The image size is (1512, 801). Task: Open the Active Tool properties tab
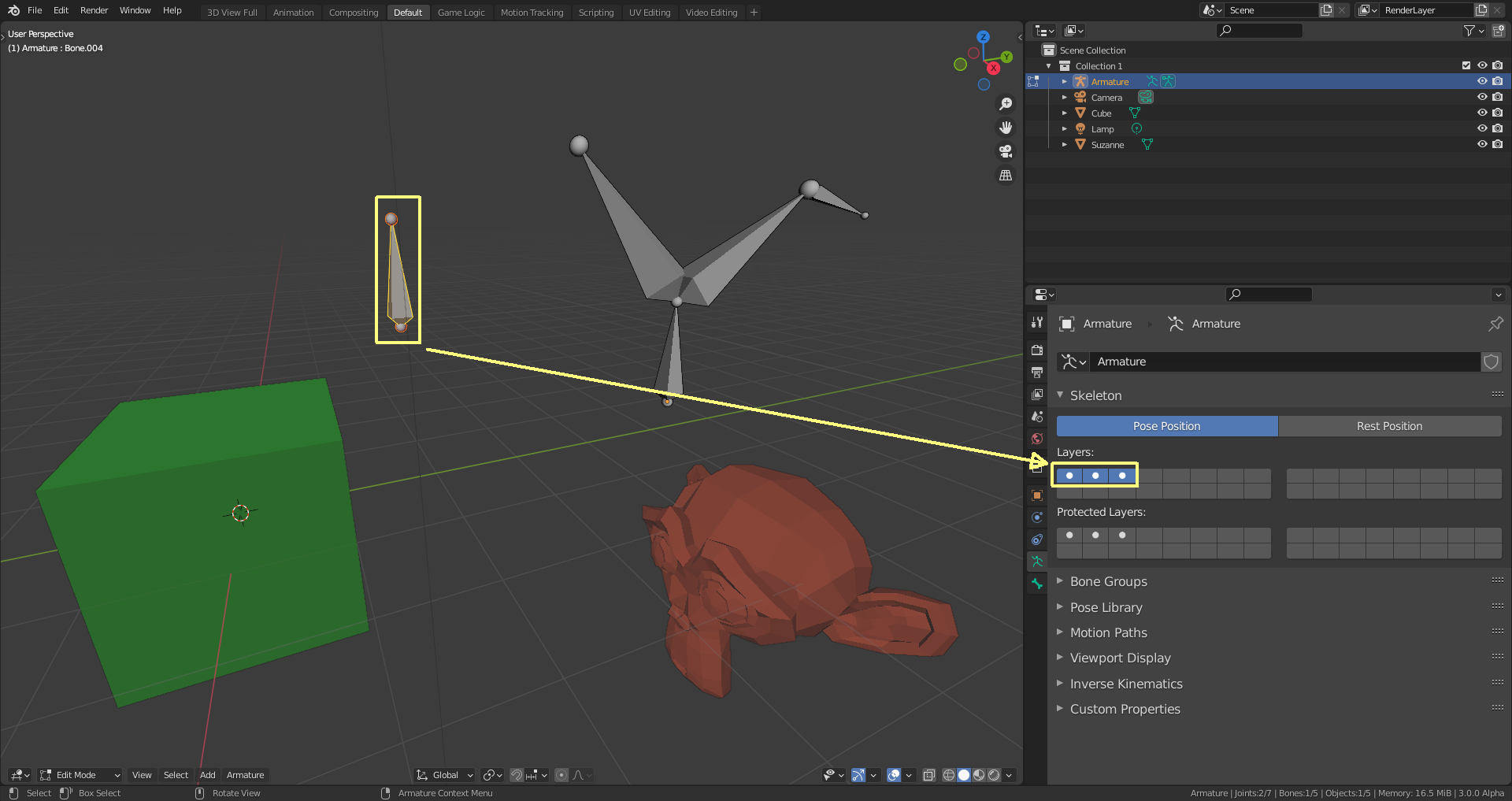click(x=1036, y=324)
